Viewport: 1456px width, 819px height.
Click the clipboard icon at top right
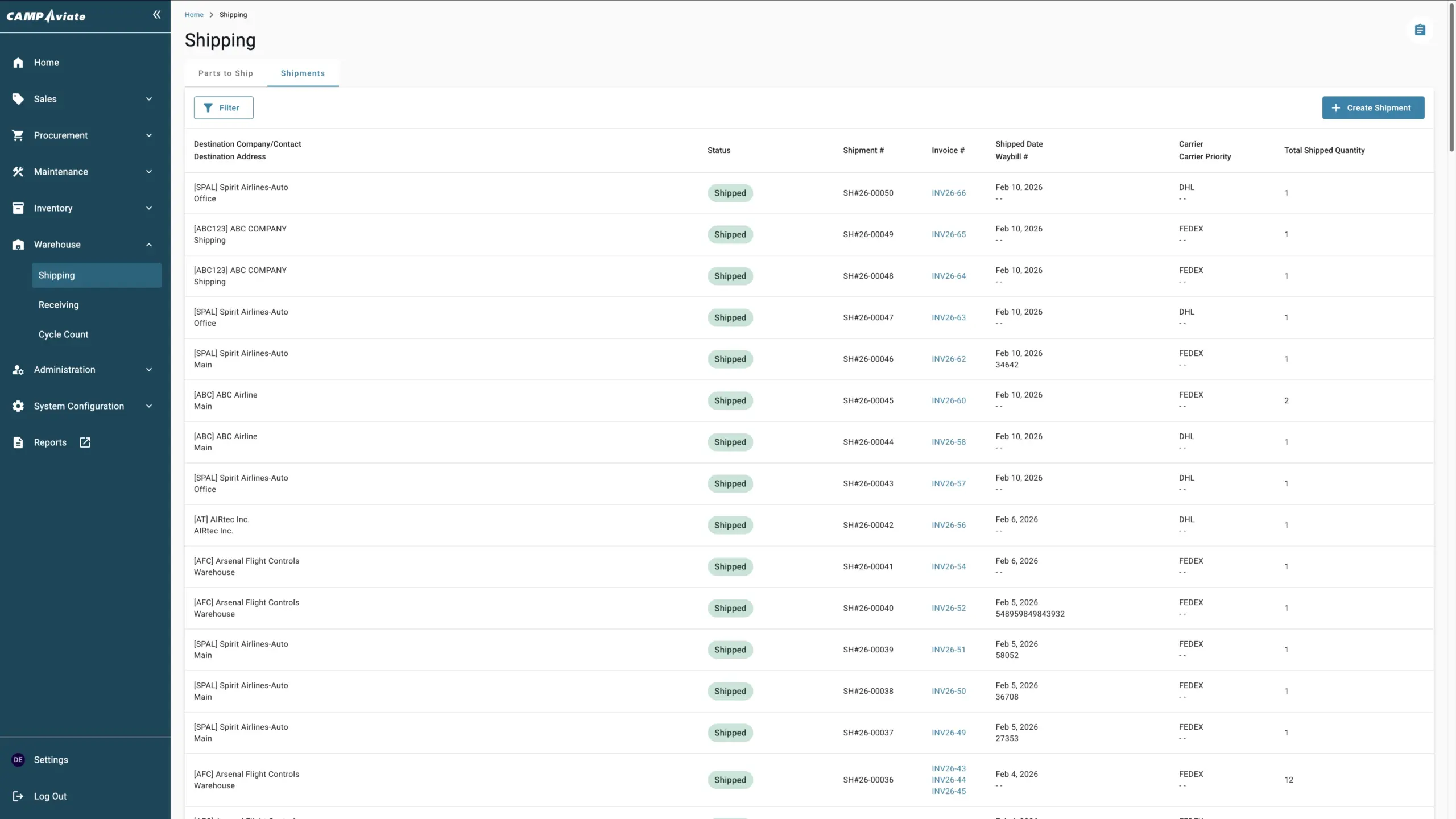click(1420, 30)
